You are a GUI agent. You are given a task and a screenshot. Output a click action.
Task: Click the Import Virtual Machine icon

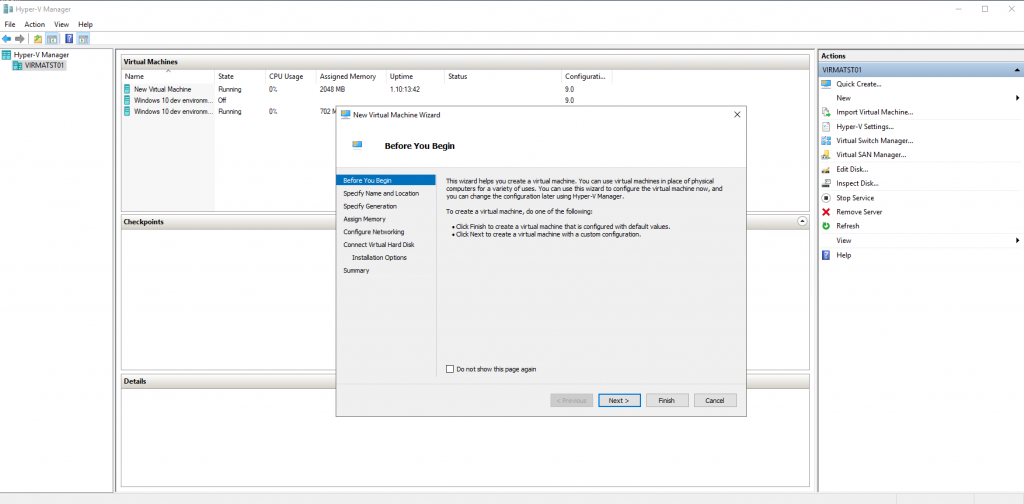pos(826,112)
